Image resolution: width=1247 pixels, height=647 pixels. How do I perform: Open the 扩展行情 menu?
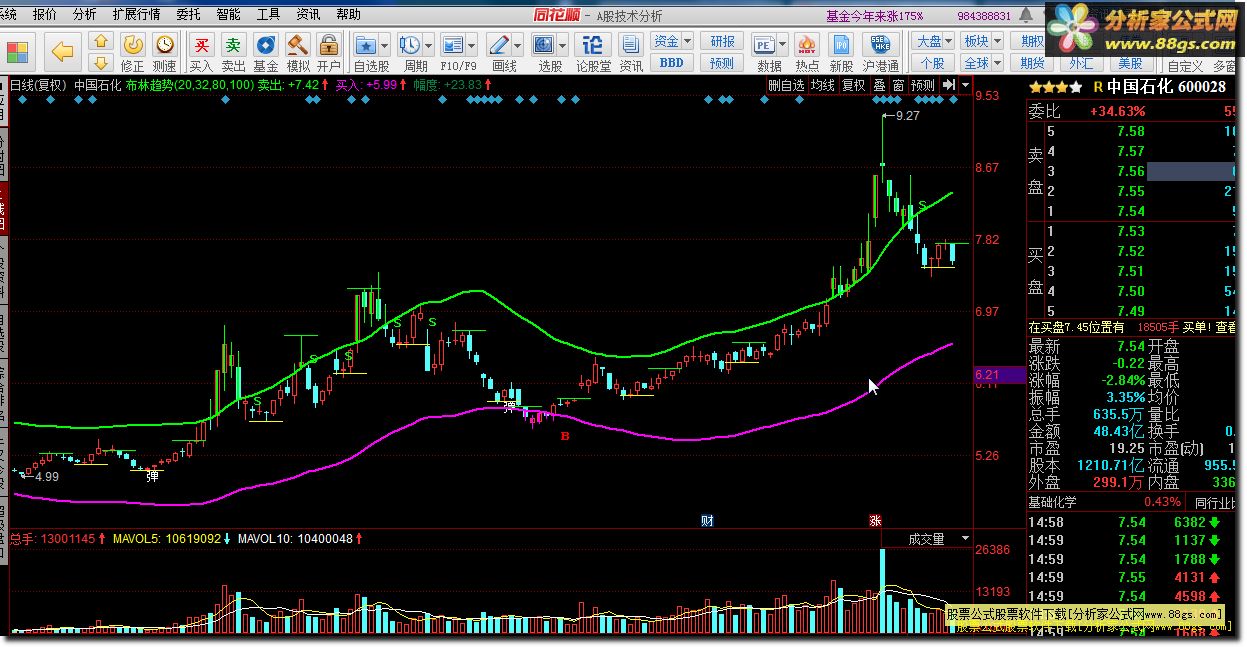click(x=137, y=15)
